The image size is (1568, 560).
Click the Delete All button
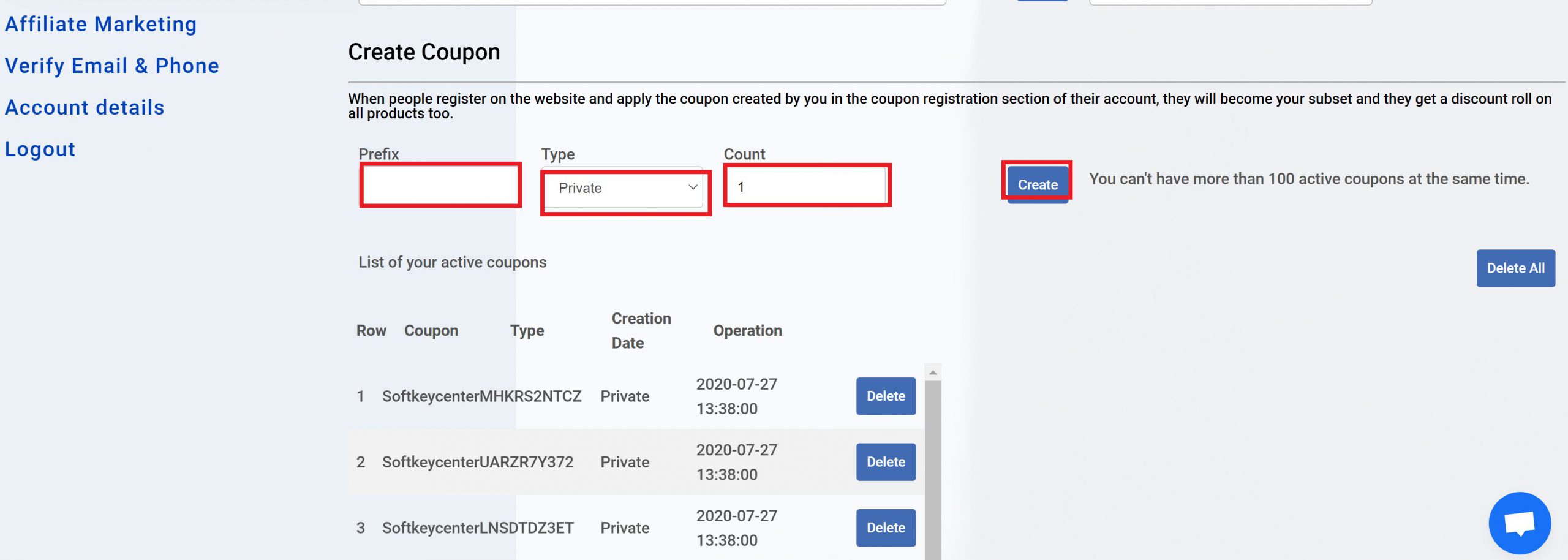pyautogui.click(x=1515, y=268)
